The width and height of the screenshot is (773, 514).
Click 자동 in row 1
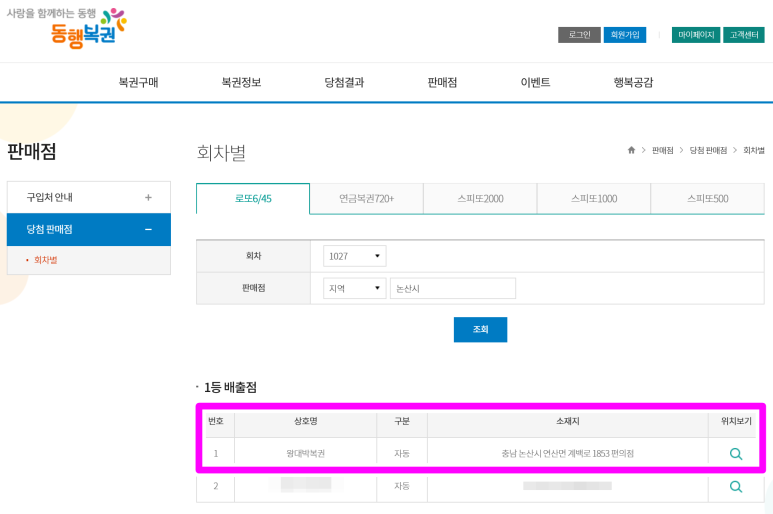point(402,453)
